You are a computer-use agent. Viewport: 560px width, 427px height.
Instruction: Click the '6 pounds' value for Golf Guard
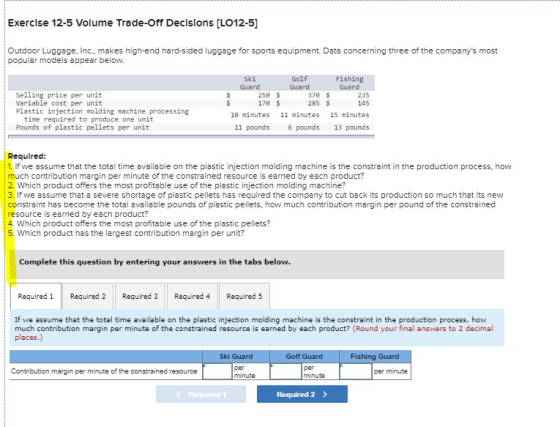point(304,127)
